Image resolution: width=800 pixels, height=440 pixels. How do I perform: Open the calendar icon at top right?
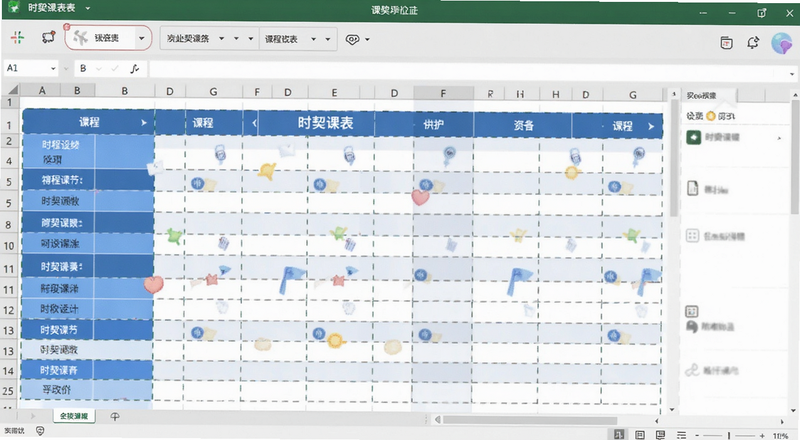click(x=727, y=43)
